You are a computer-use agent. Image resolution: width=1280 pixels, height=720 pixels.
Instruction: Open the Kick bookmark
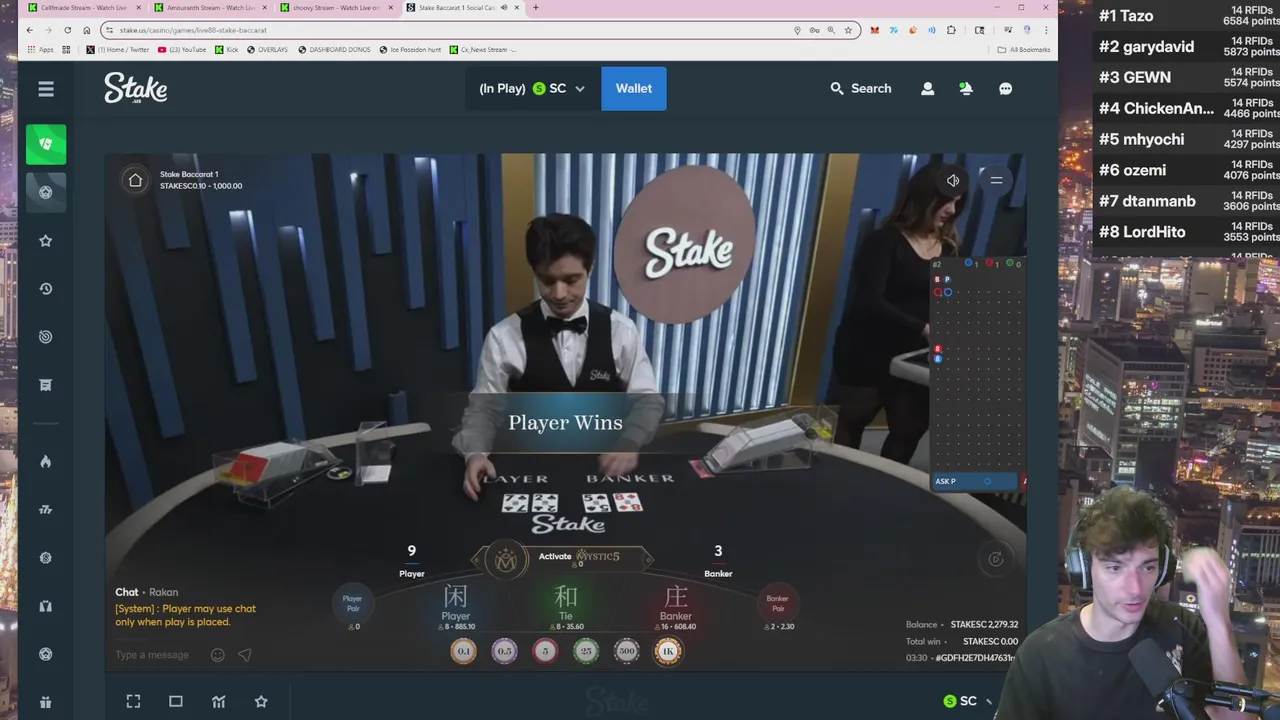[227, 49]
